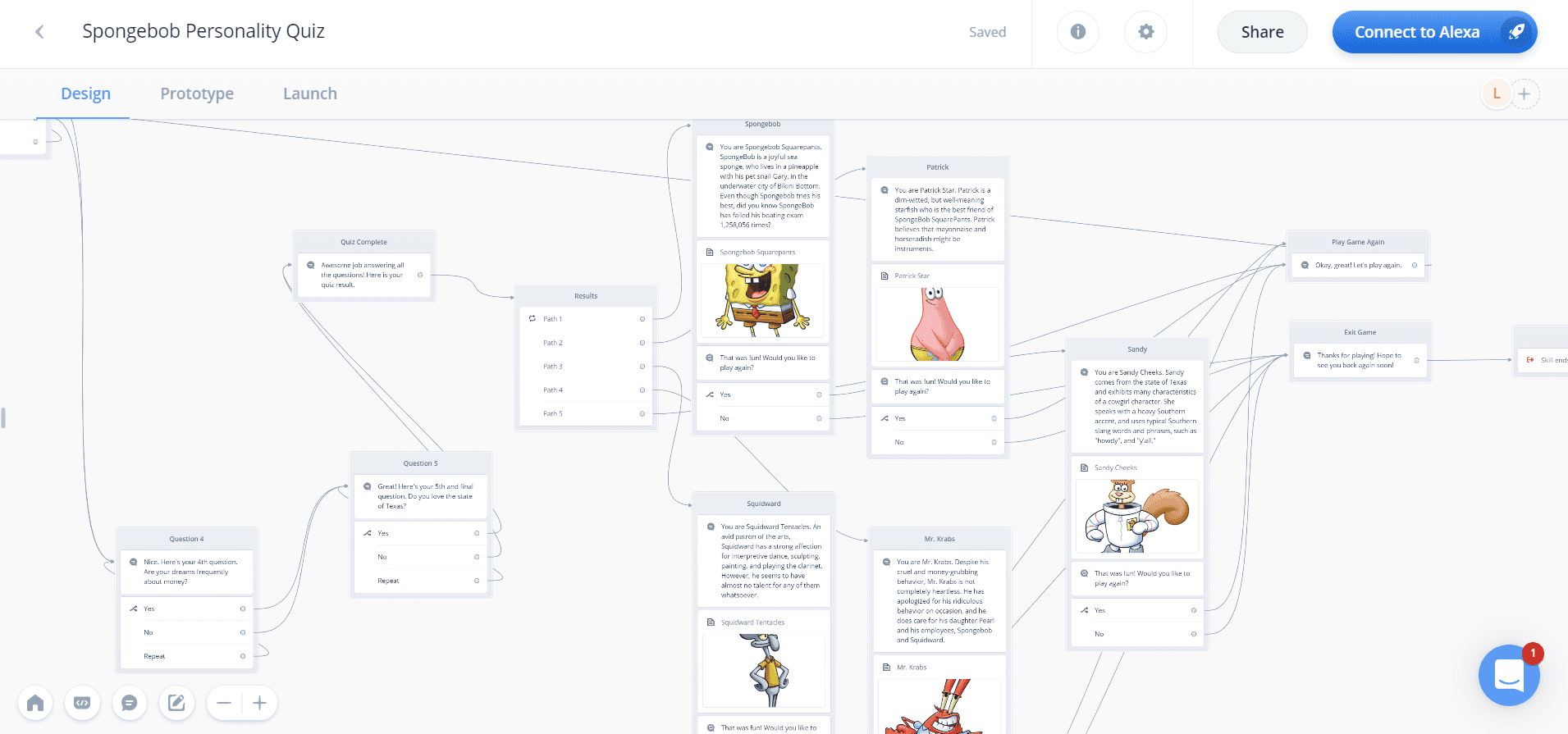Add a collaborator with the plus circle
This screenshot has height=734, width=1568.
click(x=1524, y=93)
